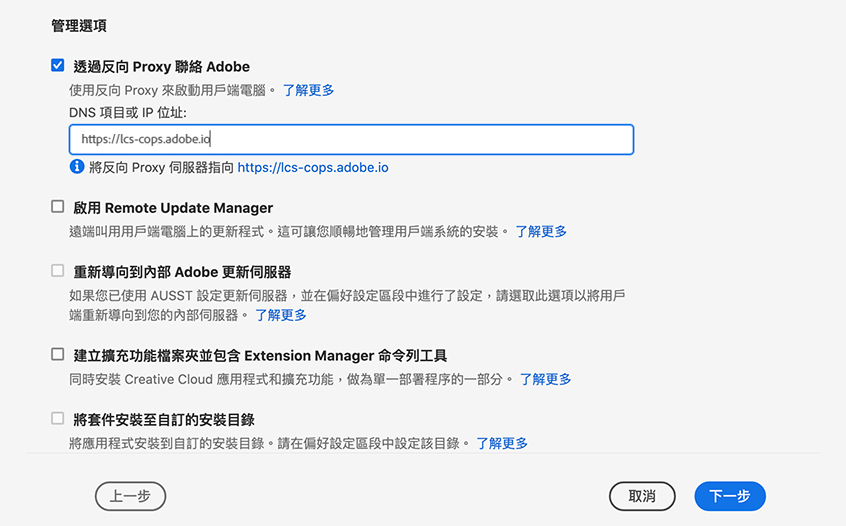Click the 取消 button
The image size is (846, 526).
[x=642, y=496]
